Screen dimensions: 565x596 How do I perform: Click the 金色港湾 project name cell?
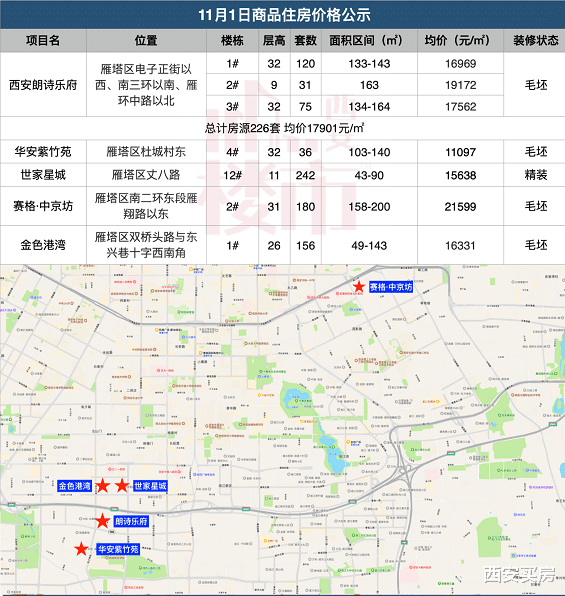43,245
